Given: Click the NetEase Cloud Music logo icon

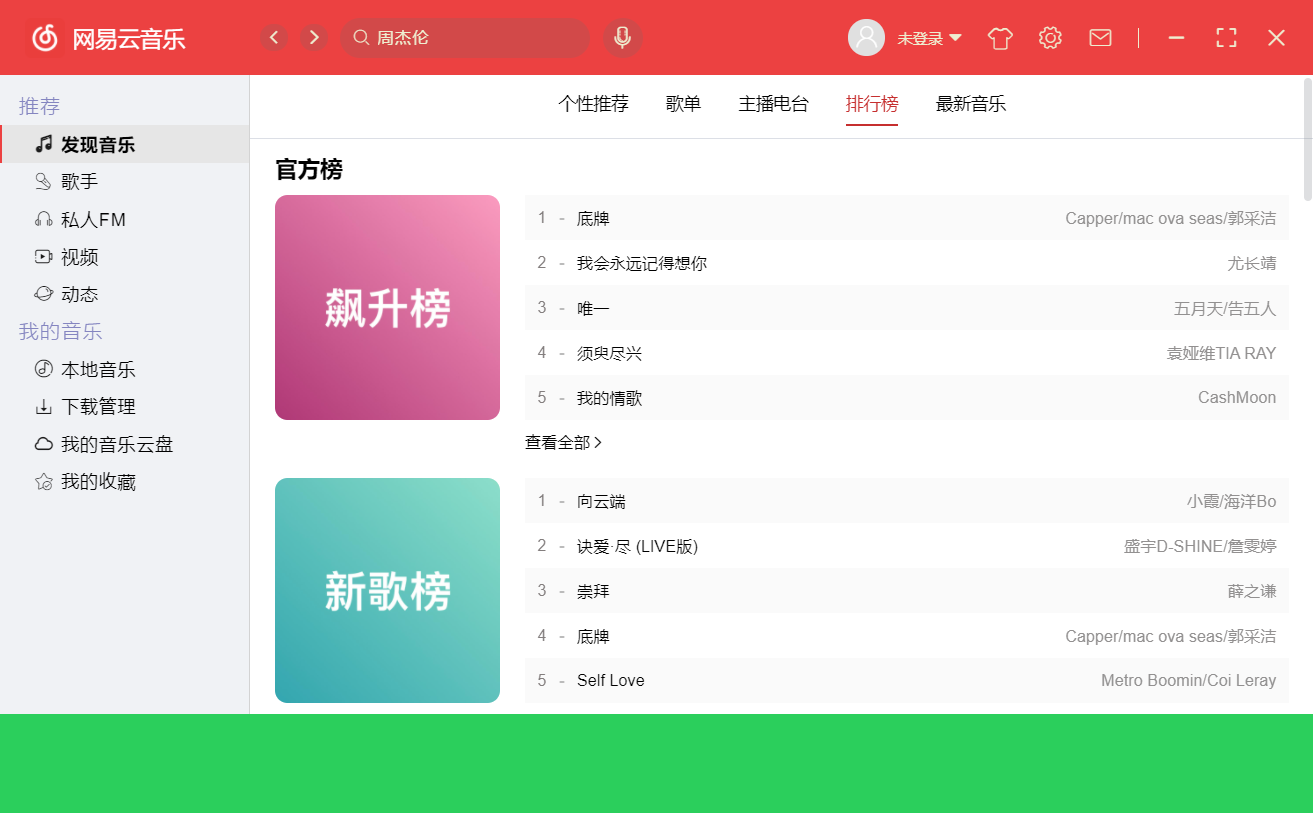Looking at the screenshot, I should coord(45,38).
